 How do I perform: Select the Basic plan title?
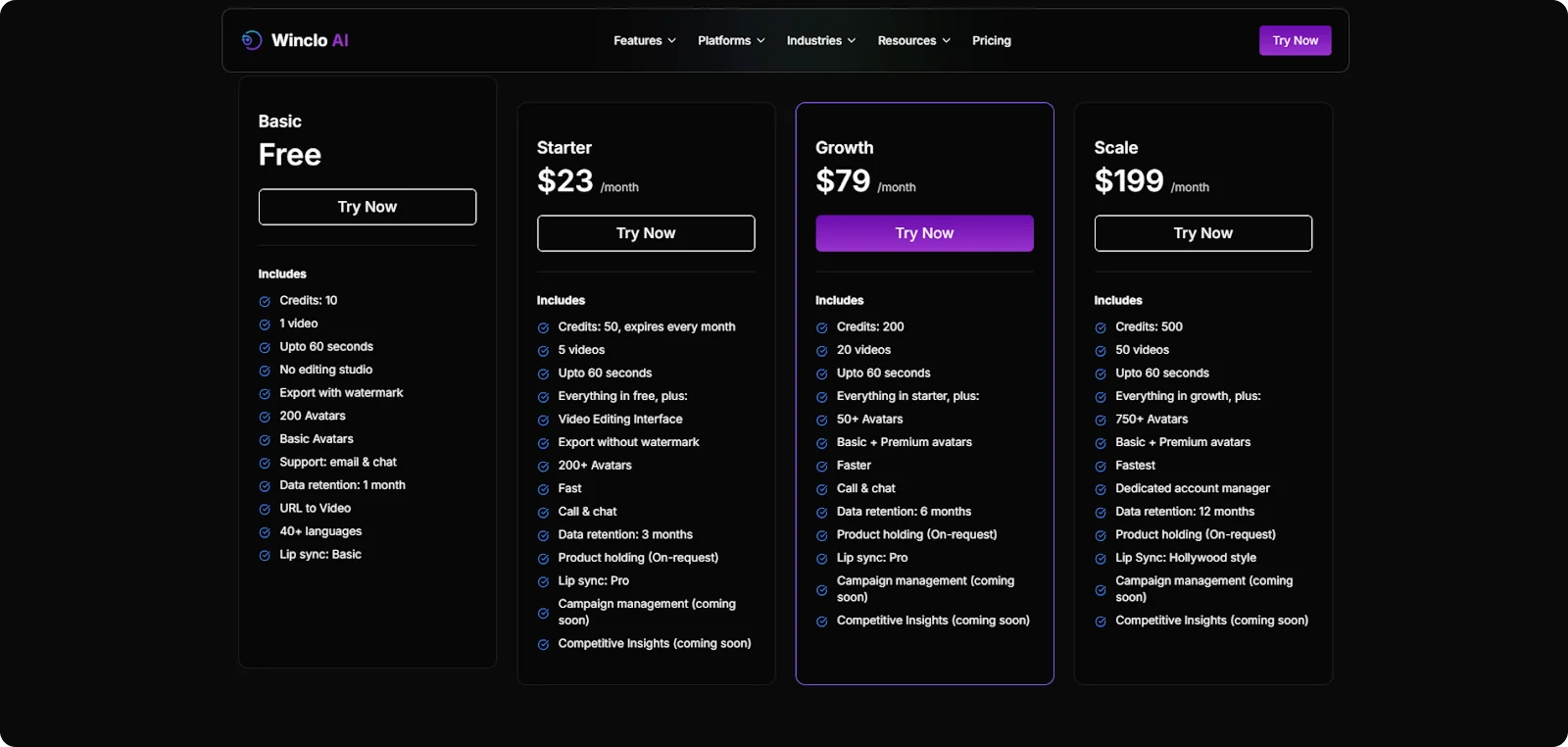(x=279, y=122)
